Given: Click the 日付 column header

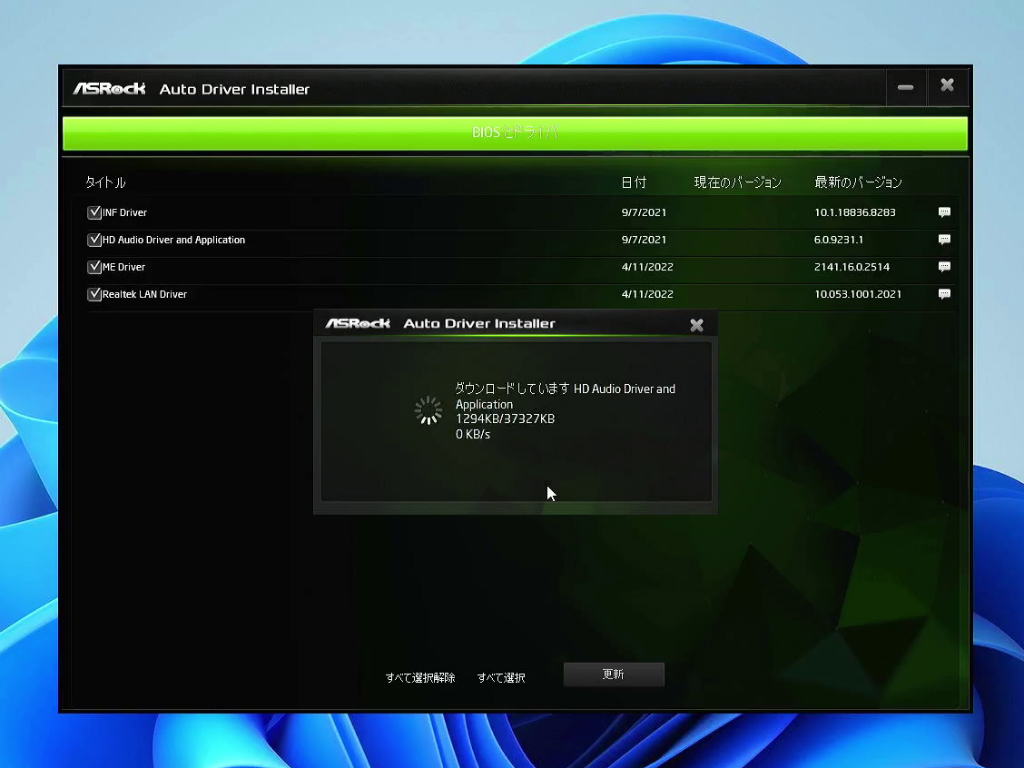Looking at the screenshot, I should point(633,182).
